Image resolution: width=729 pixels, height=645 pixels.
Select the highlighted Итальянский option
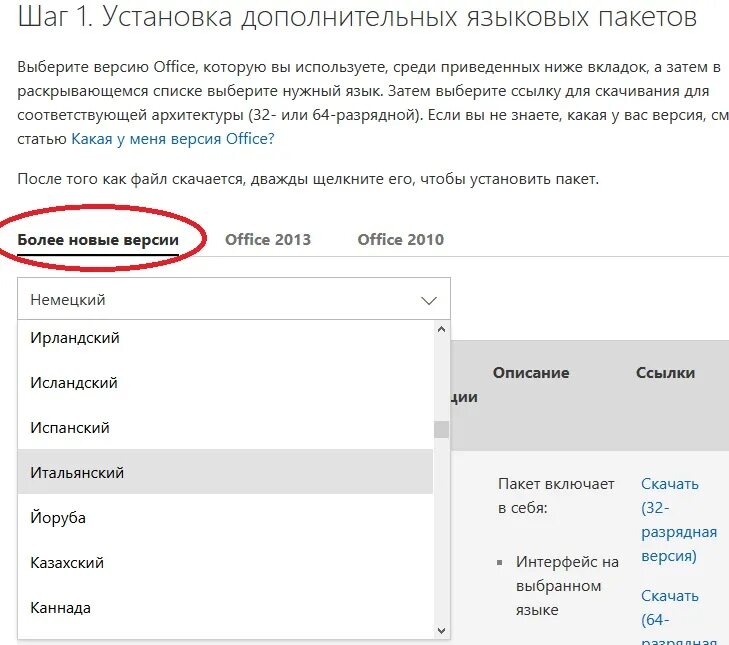coord(225,472)
